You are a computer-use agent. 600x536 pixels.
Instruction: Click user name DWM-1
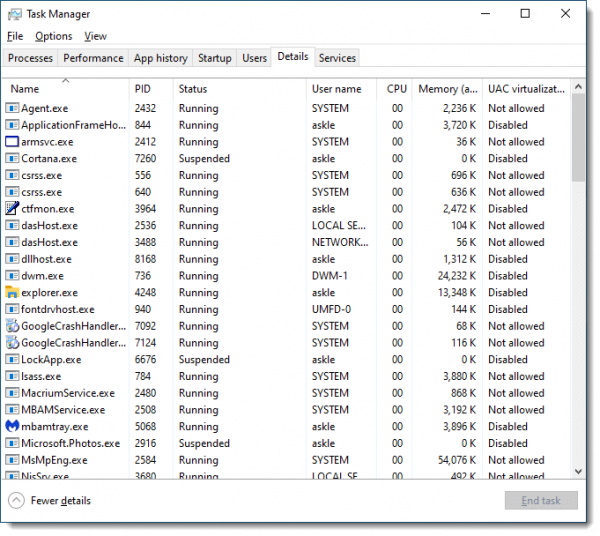[329, 276]
